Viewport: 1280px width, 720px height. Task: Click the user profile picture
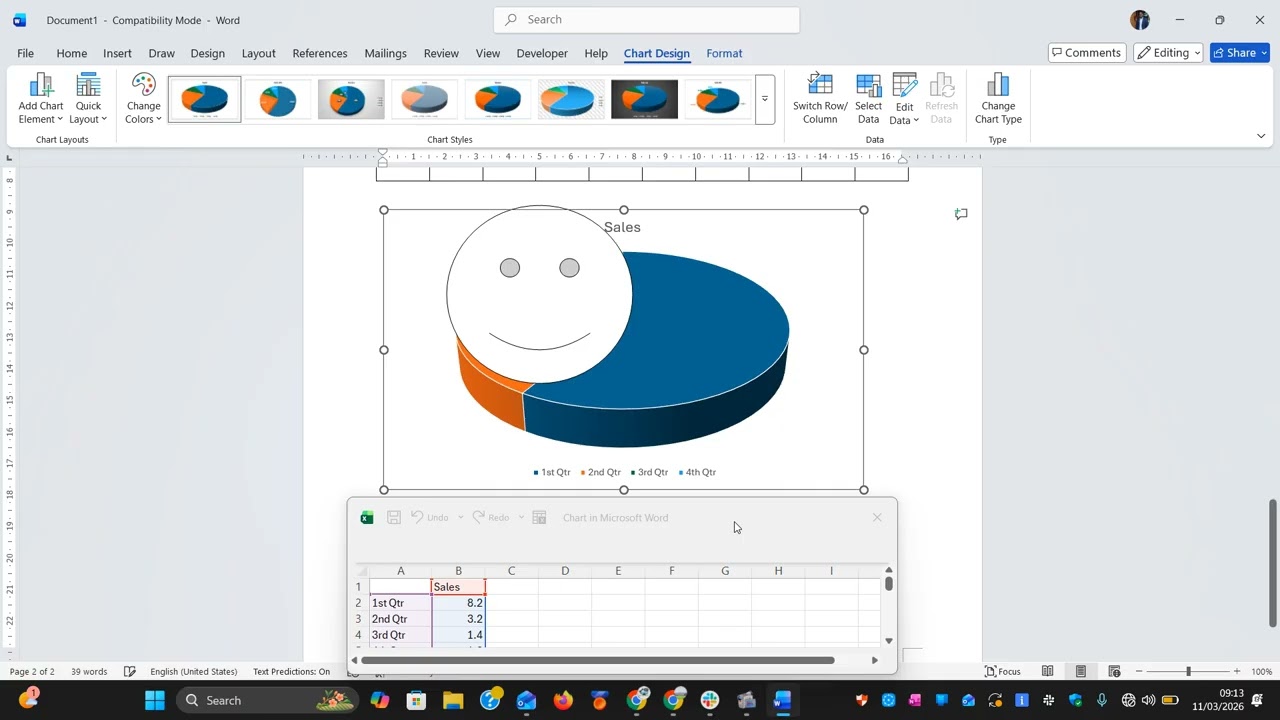(x=1140, y=20)
